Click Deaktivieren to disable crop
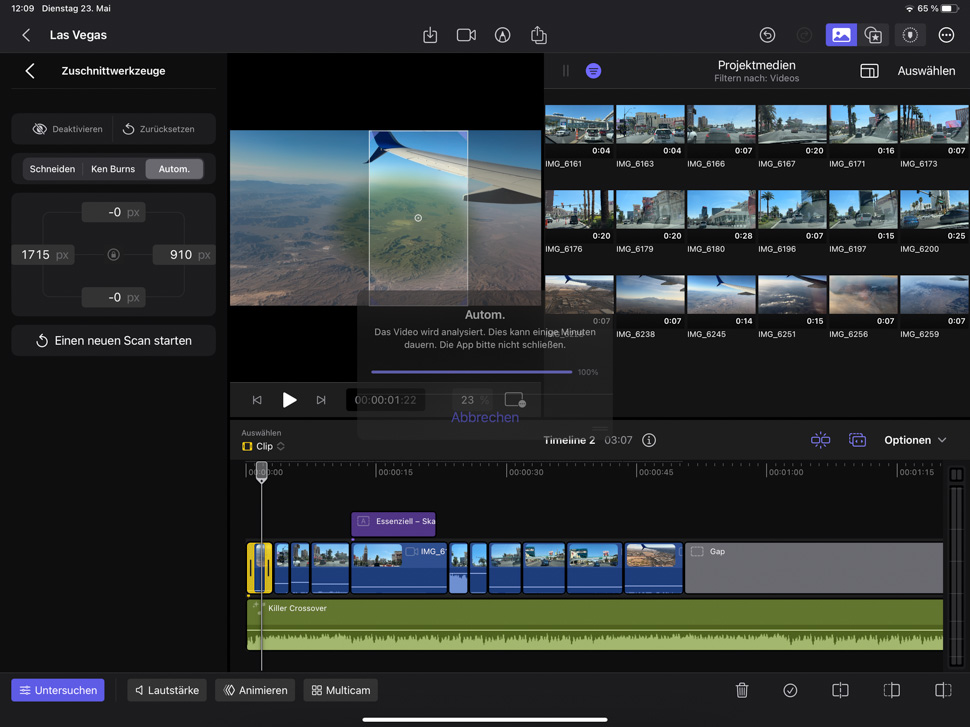 coord(67,129)
